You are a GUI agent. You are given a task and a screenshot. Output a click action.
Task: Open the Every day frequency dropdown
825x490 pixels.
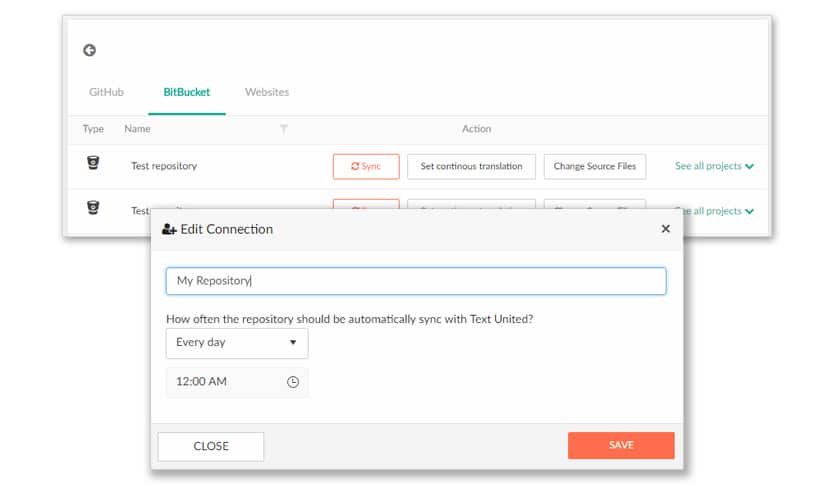(x=237, y=343)
